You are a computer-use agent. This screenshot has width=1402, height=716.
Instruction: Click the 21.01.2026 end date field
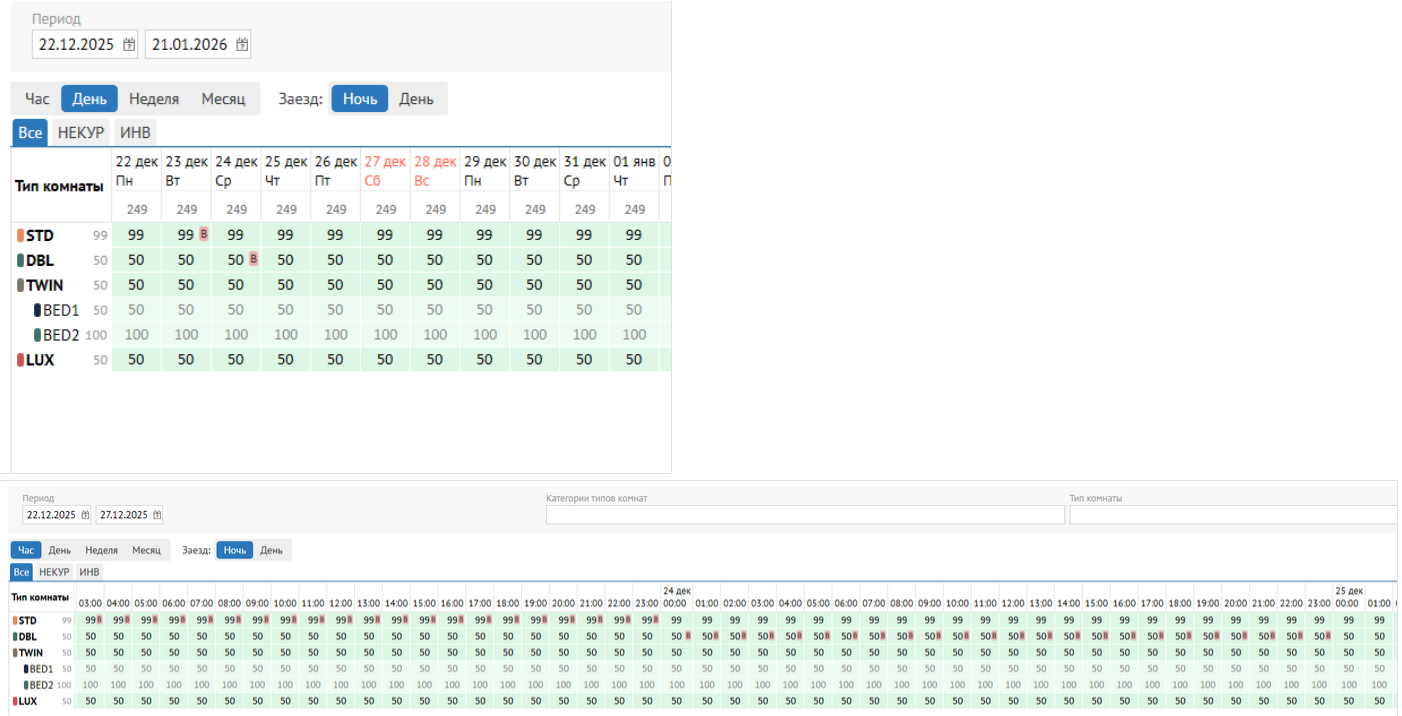pyautogui.click(x=189, y=44)
